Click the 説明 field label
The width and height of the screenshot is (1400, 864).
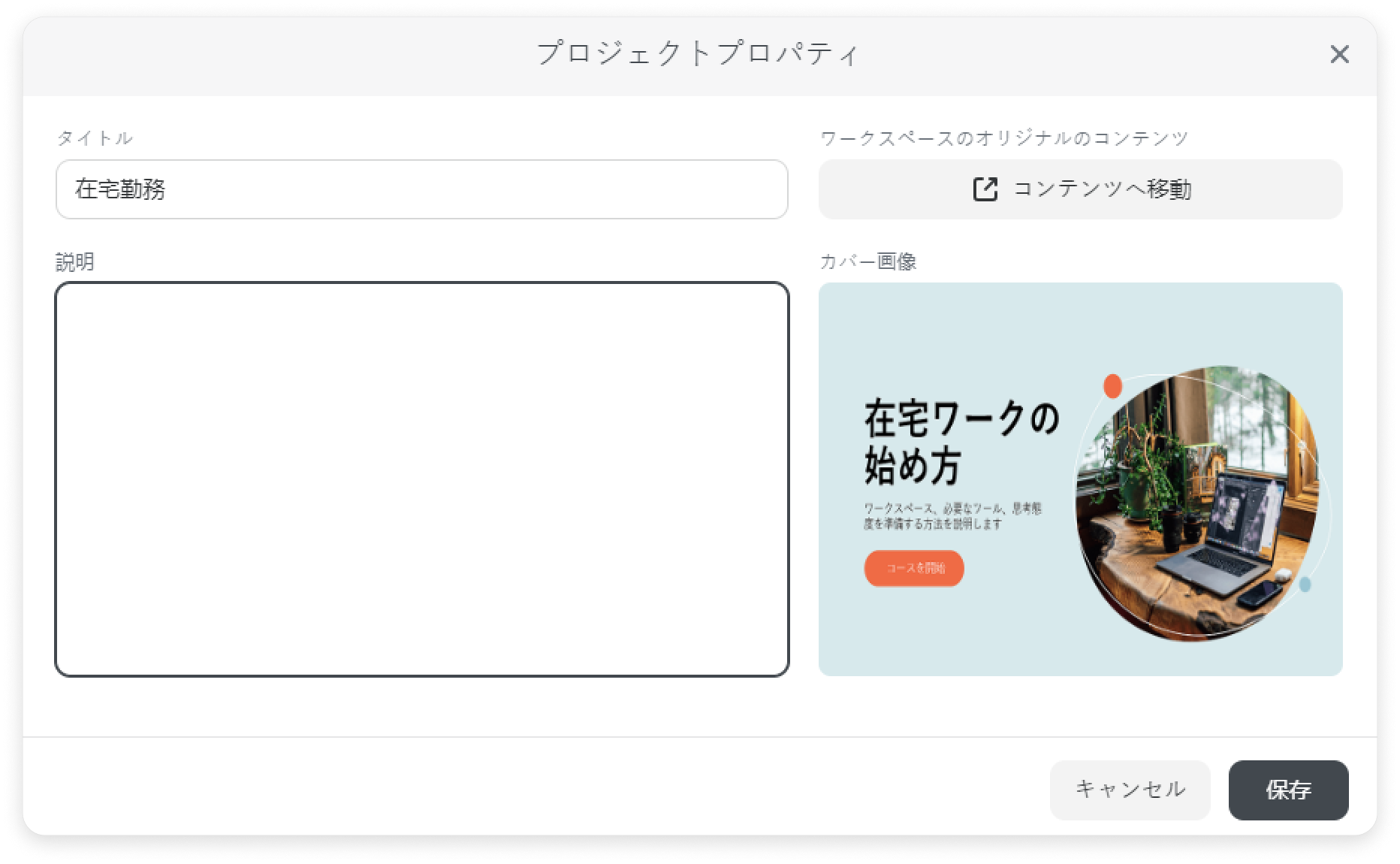pos(75,261)
